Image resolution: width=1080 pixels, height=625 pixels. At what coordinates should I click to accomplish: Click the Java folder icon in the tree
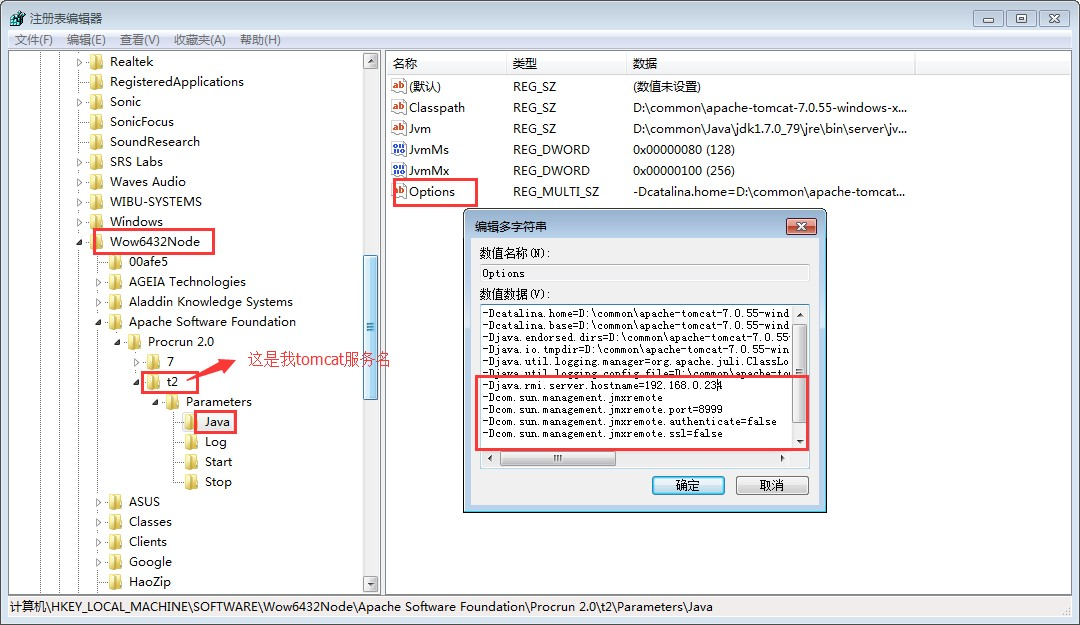pyautogui.click(x=191, y=422)
